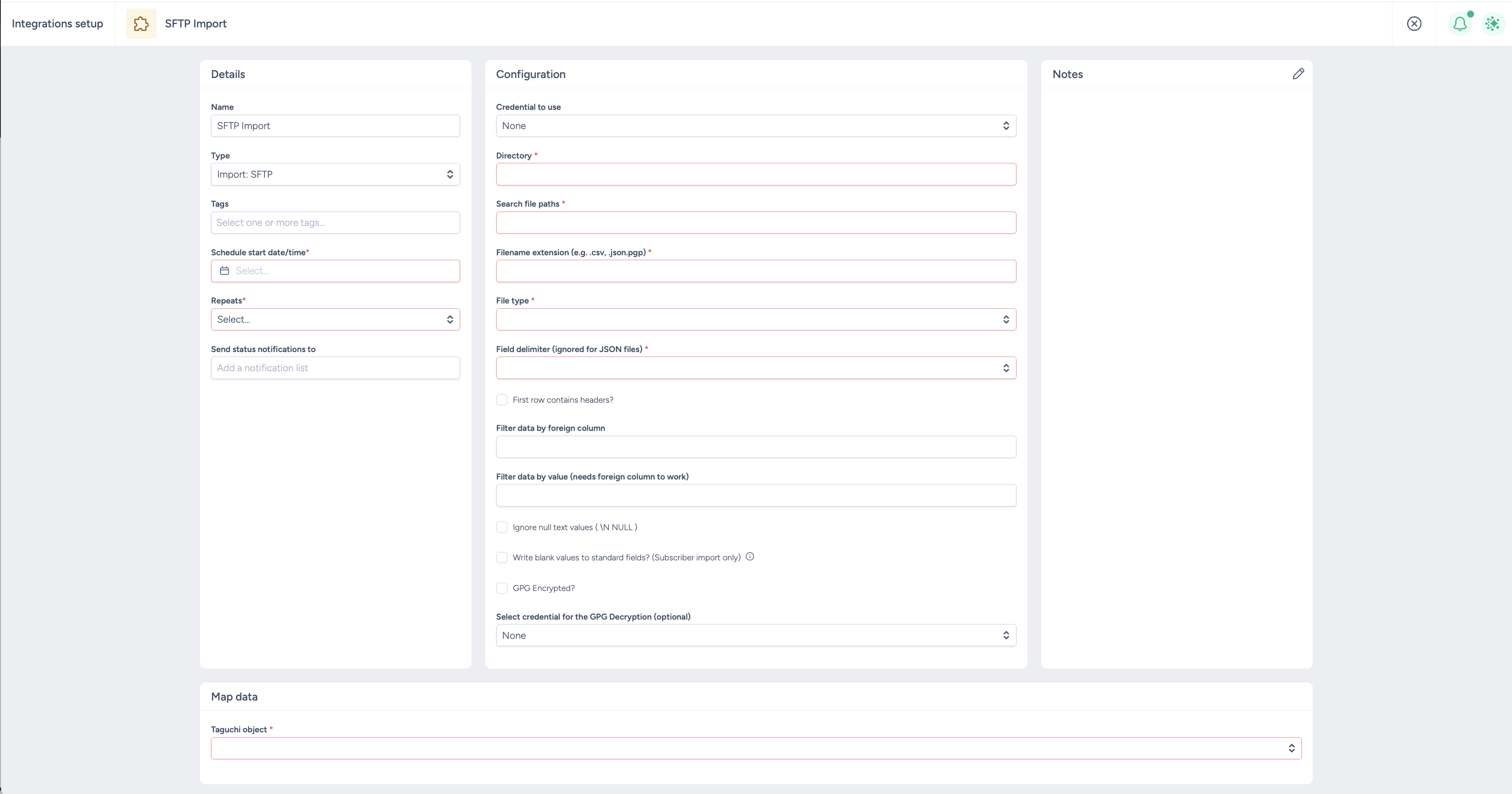Open the Field delimiter dropdown
This screenshot has height=794, width=1512.
tap(756, 368)
